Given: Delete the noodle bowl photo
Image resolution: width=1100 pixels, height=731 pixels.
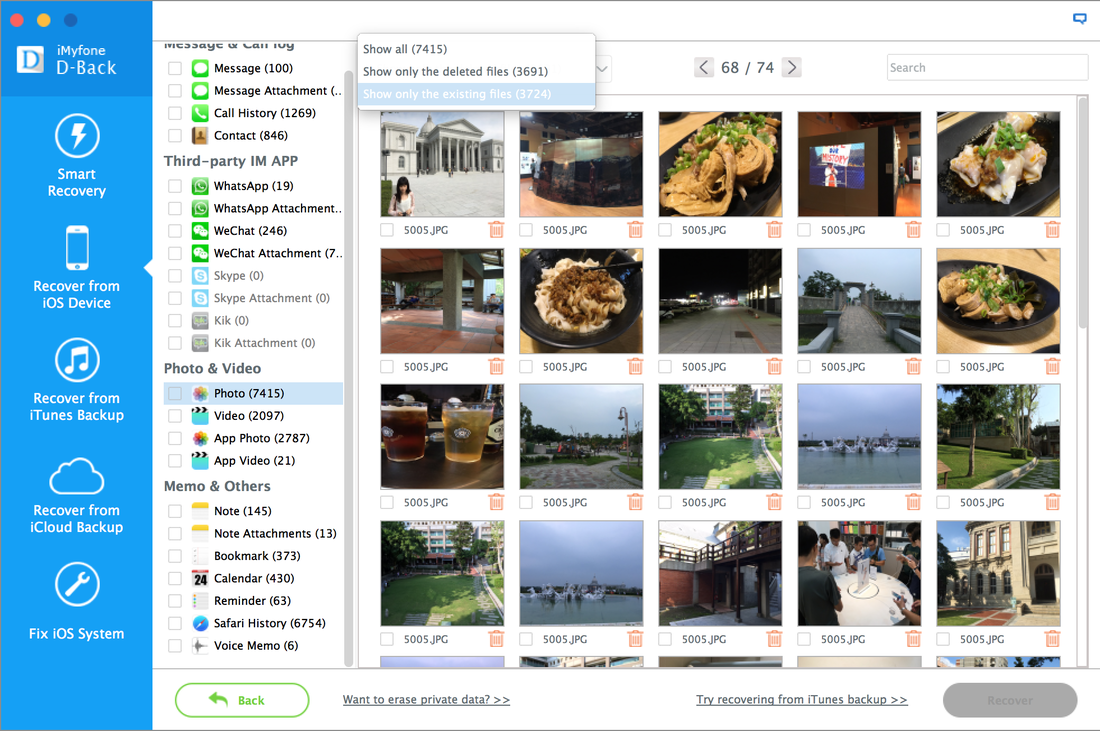Looking at the screenshot, I should tap(635, 366).
